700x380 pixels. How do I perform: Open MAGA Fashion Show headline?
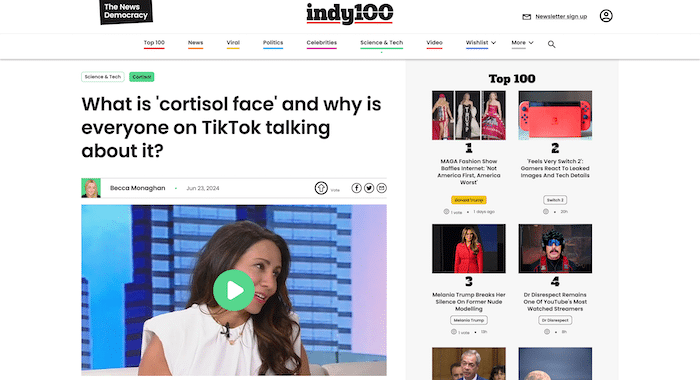tap(469, 172)
